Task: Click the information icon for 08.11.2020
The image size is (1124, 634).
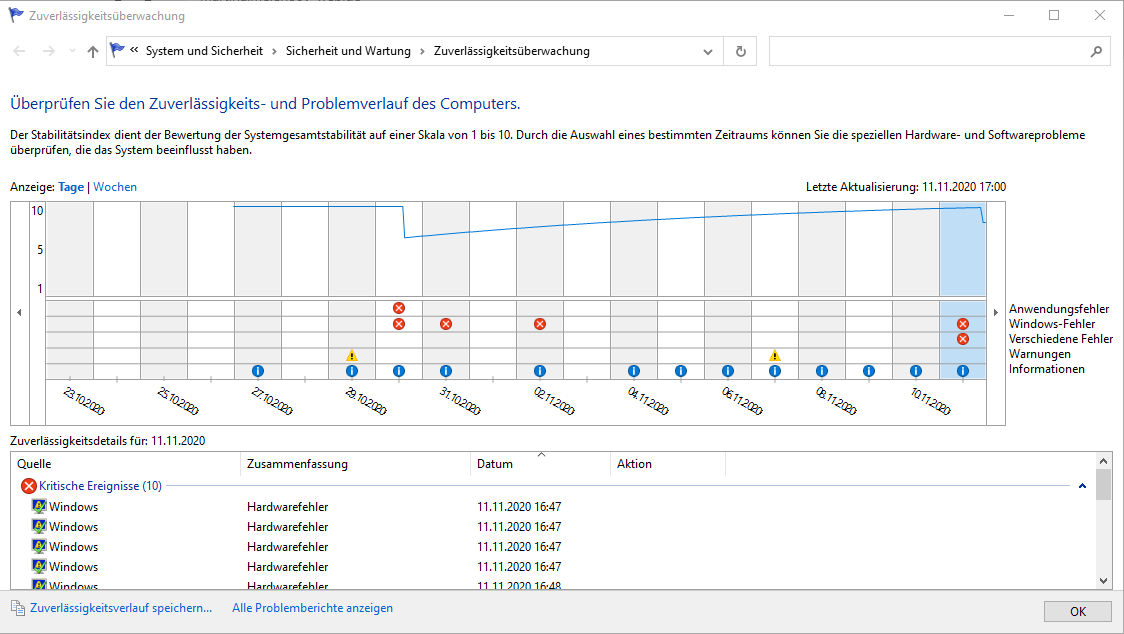Action: point(822,371)
